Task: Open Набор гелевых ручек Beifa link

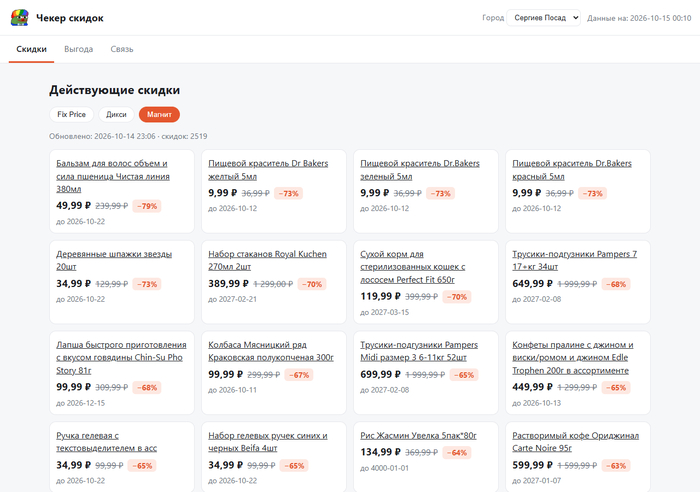Action: tap(268, 442)
